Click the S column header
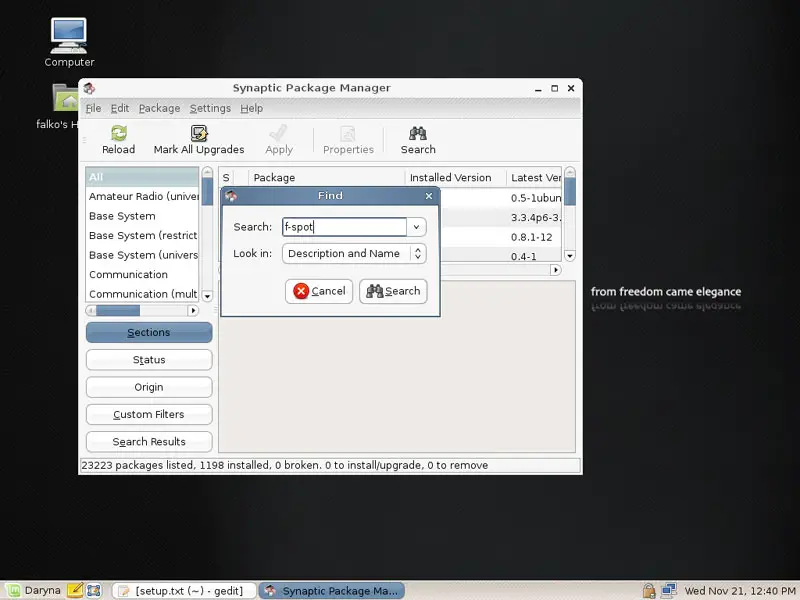 (x=226, y=178)
